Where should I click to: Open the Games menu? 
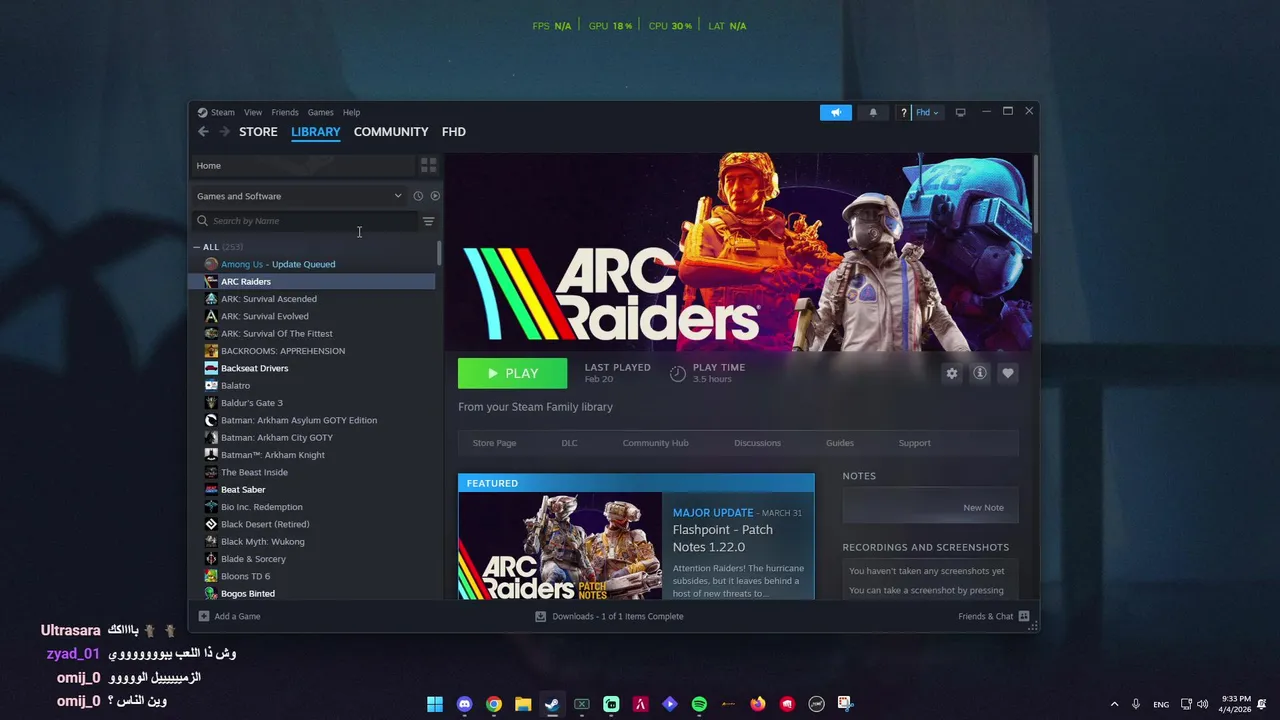click(320, 113)
